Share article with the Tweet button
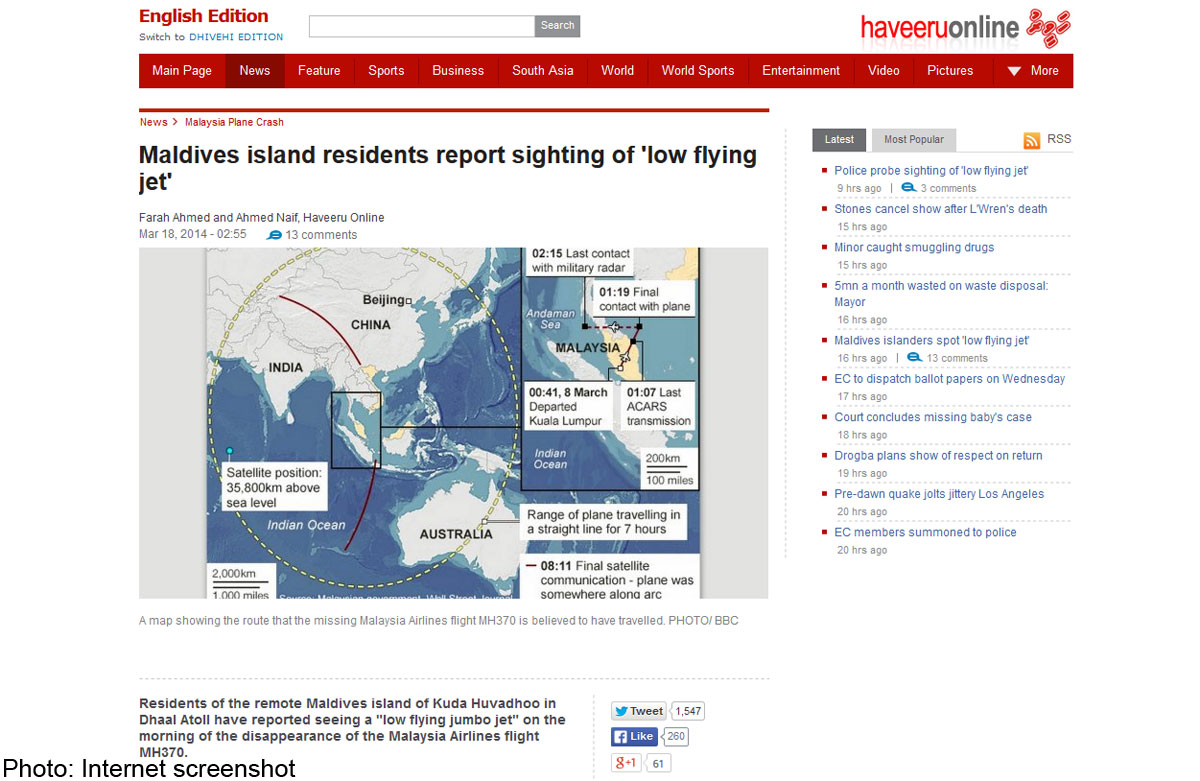Screen dimensions: 1200x781 (638, 711)
